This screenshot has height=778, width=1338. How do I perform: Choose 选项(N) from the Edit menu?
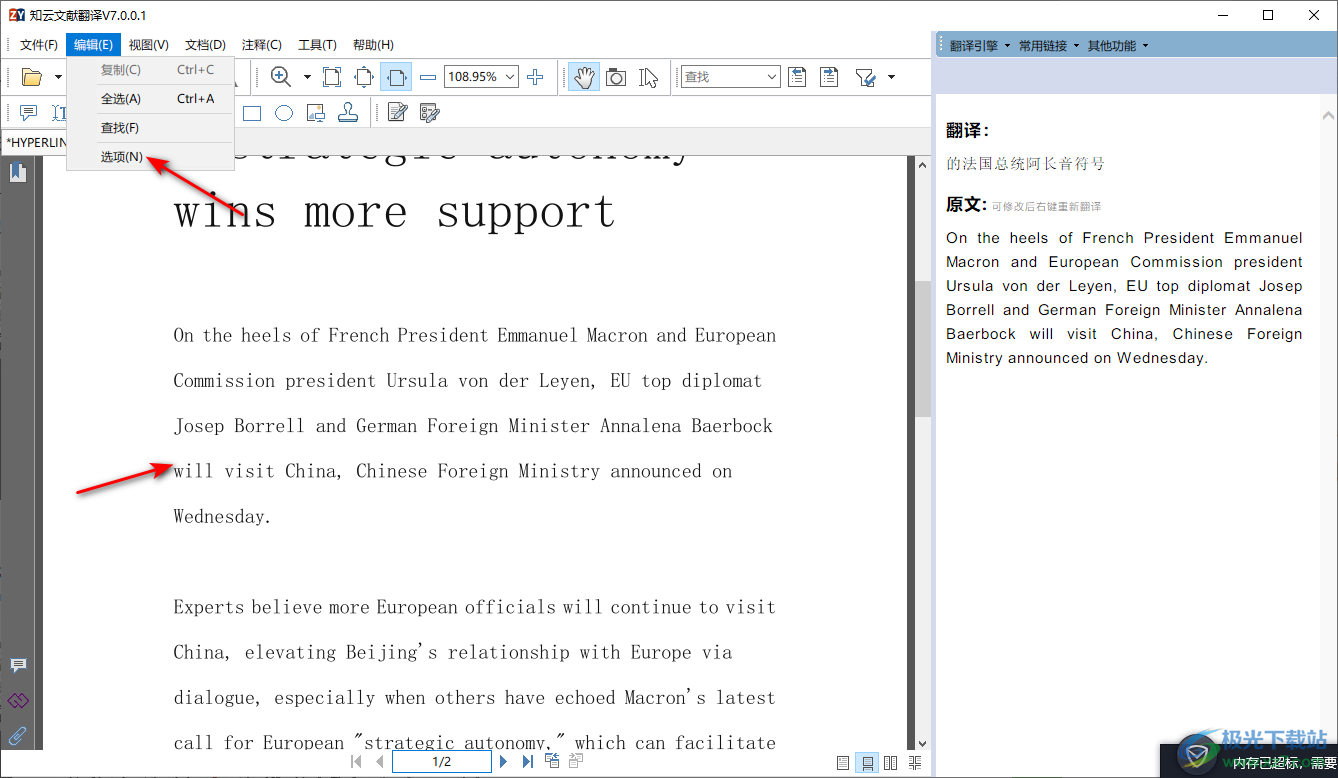tap(121, 157)
